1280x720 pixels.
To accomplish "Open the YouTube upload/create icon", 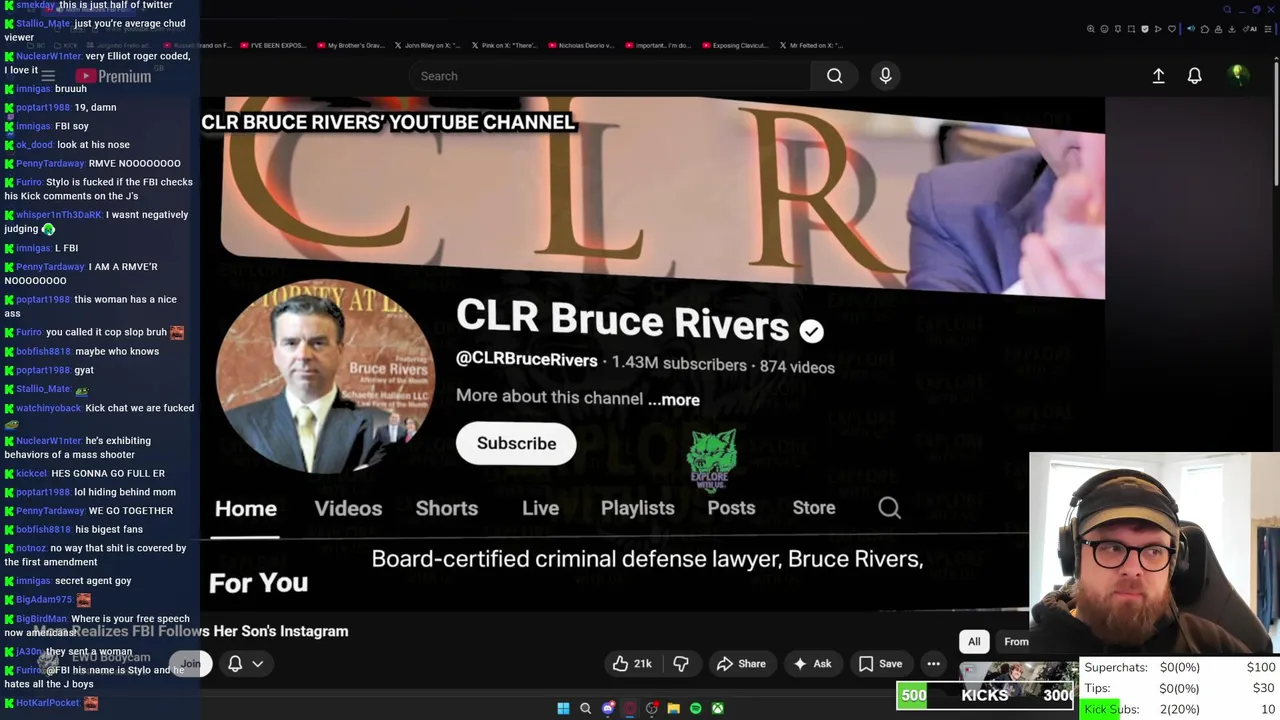I will (1158, 76).
